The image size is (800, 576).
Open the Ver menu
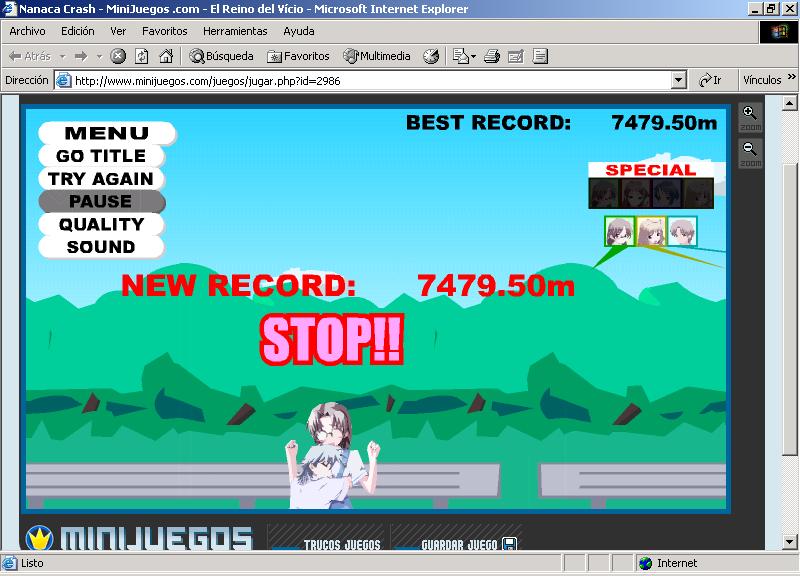tap(118, 31)
